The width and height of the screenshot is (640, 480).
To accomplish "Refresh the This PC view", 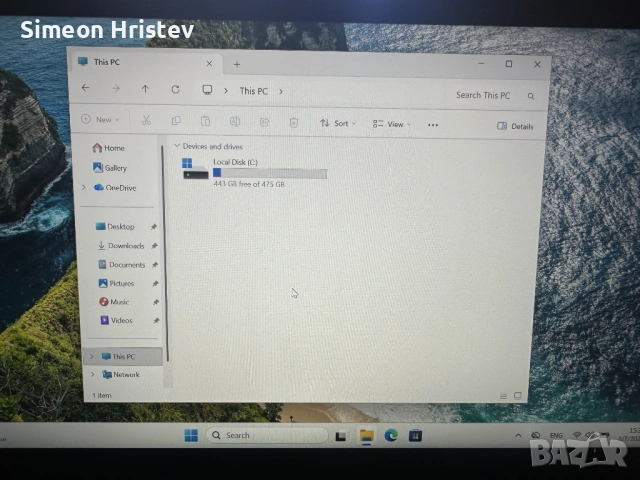I will tap(175, 90).
